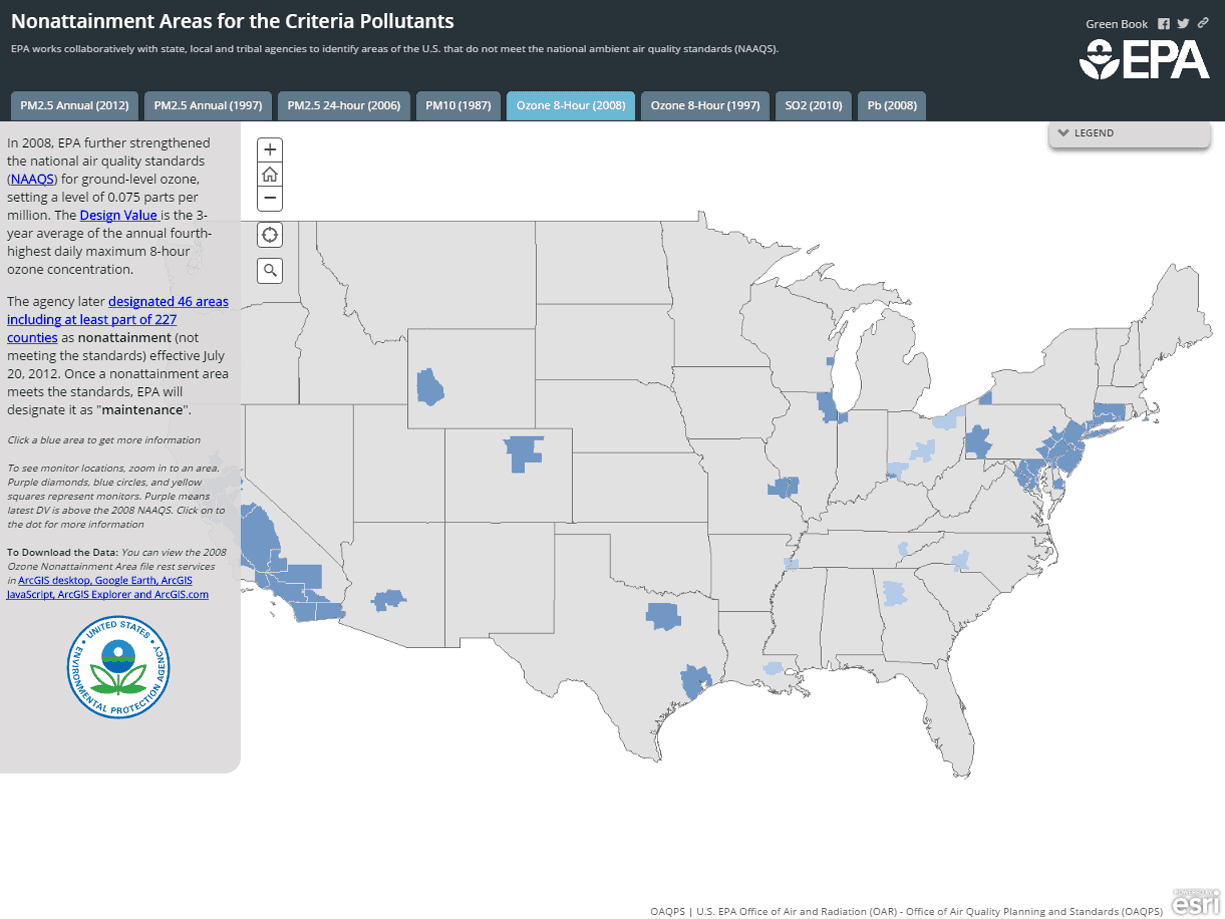Share the page on Facebook
Image resolution: width=1225 pixels, height=919 pixels.
pos(1164,24)
